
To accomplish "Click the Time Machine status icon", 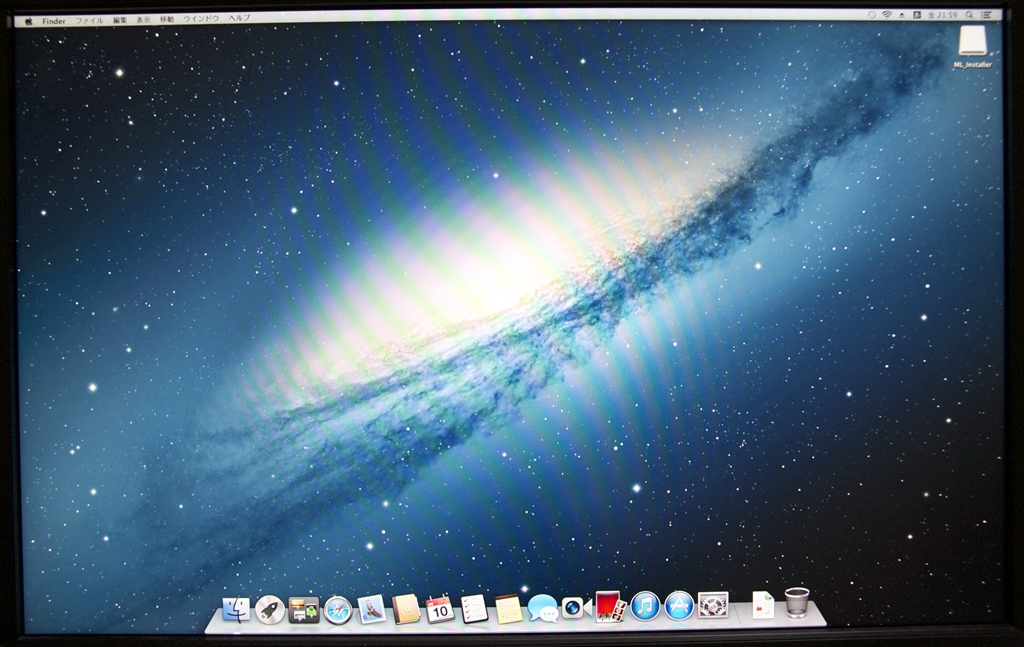I will [x=872, y=15].
